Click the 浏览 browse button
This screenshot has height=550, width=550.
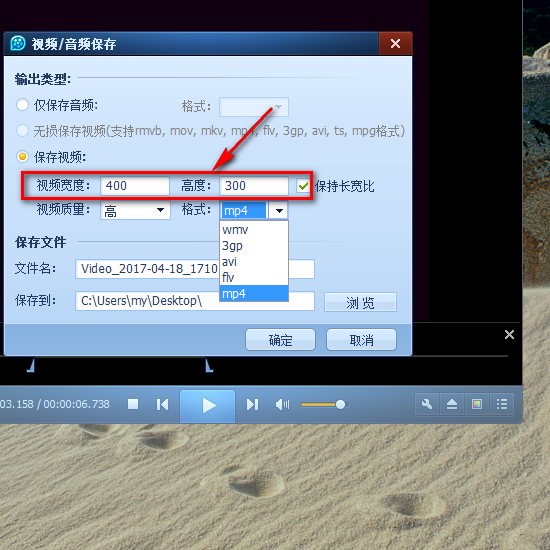click(360, 302)
